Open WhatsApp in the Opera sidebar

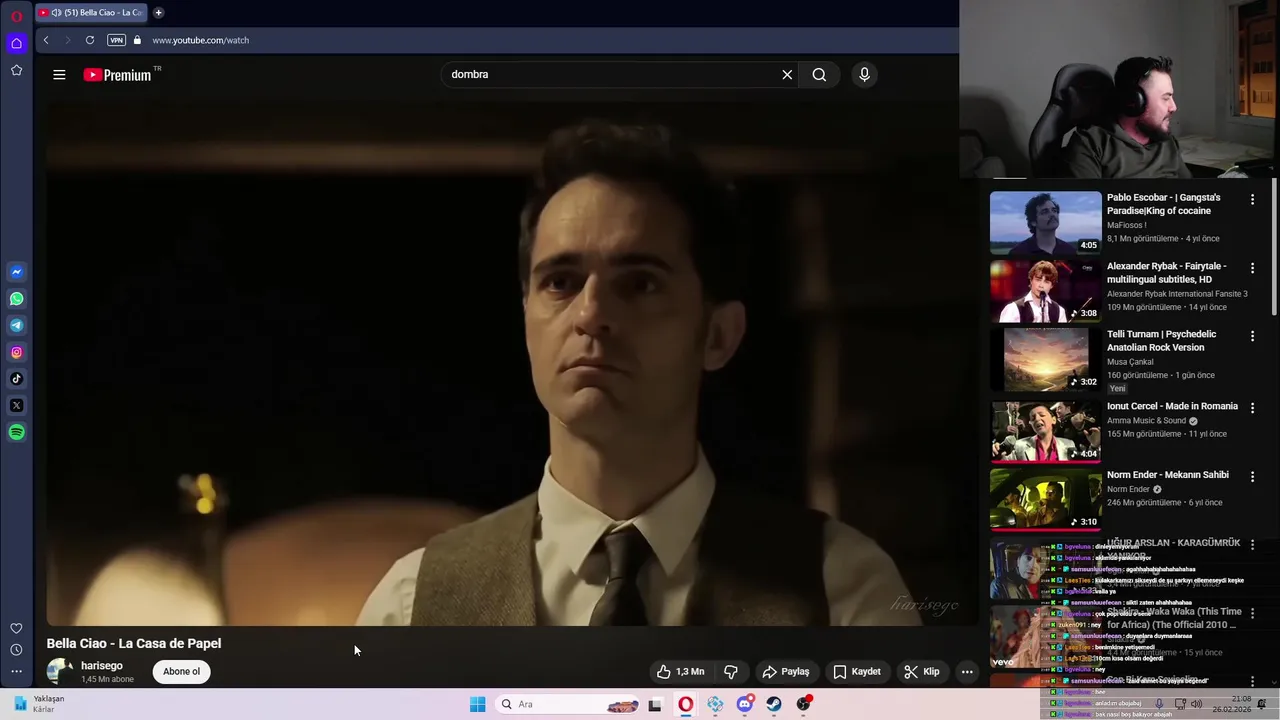16,299
